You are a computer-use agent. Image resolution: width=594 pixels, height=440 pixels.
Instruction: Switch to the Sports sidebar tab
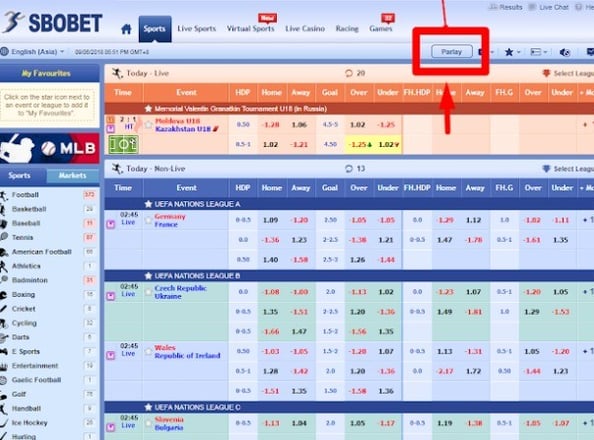pyautogui.click(x=19, y=175)
